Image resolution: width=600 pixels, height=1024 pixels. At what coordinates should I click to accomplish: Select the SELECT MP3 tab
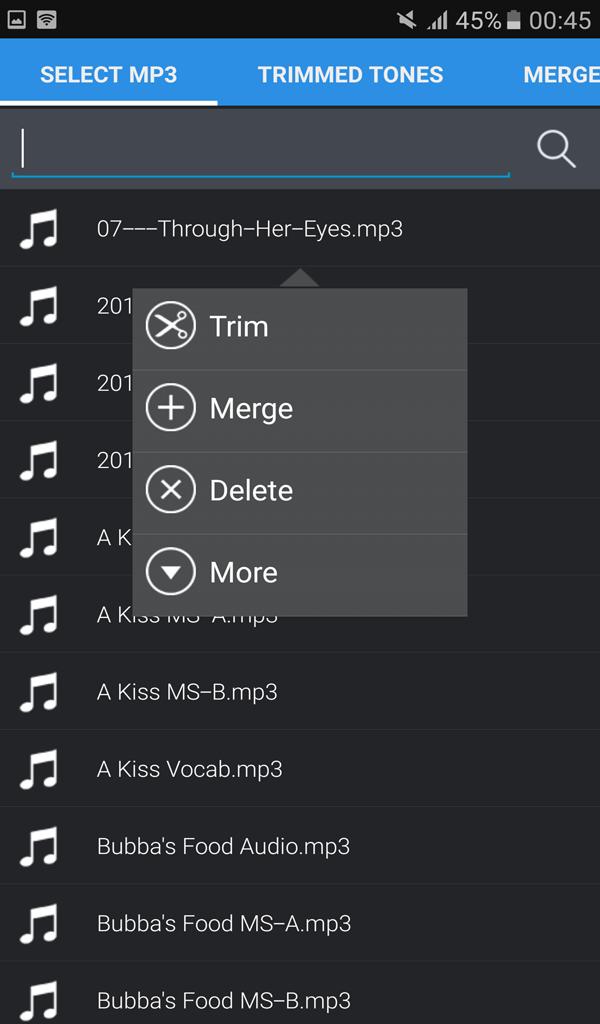109,73
